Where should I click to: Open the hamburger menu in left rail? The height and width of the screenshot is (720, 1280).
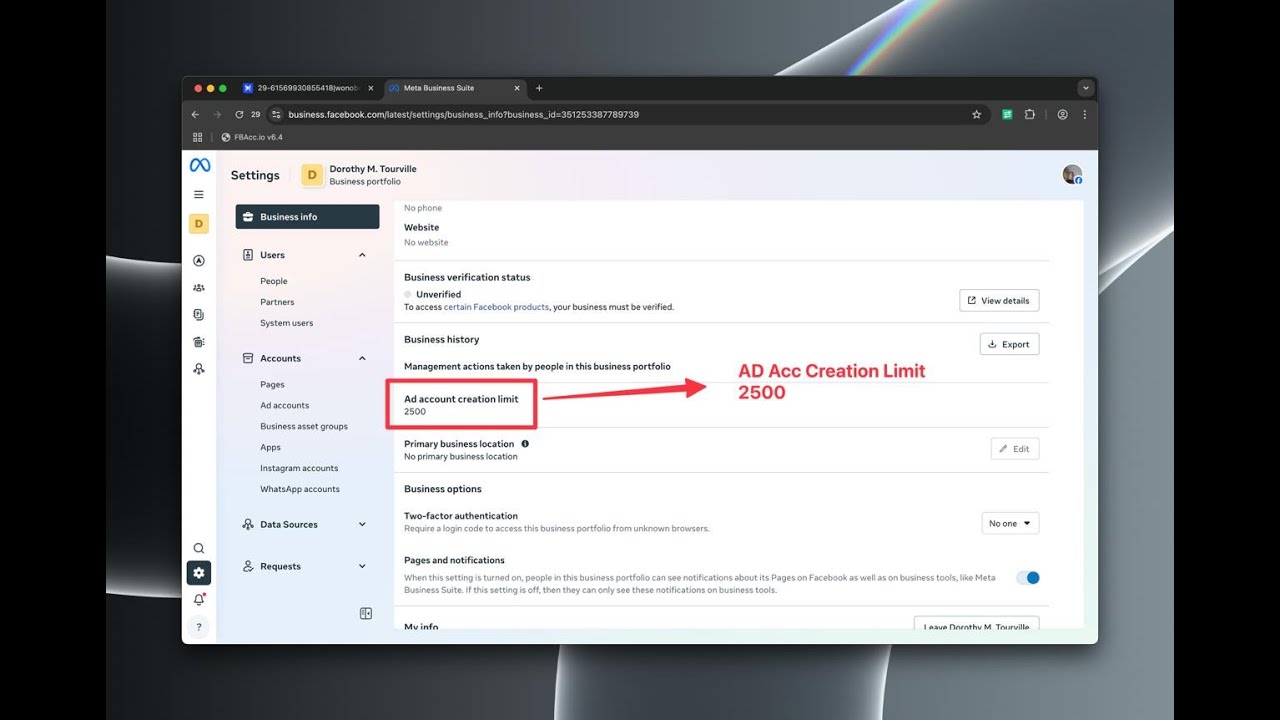[x=199, y=195]
